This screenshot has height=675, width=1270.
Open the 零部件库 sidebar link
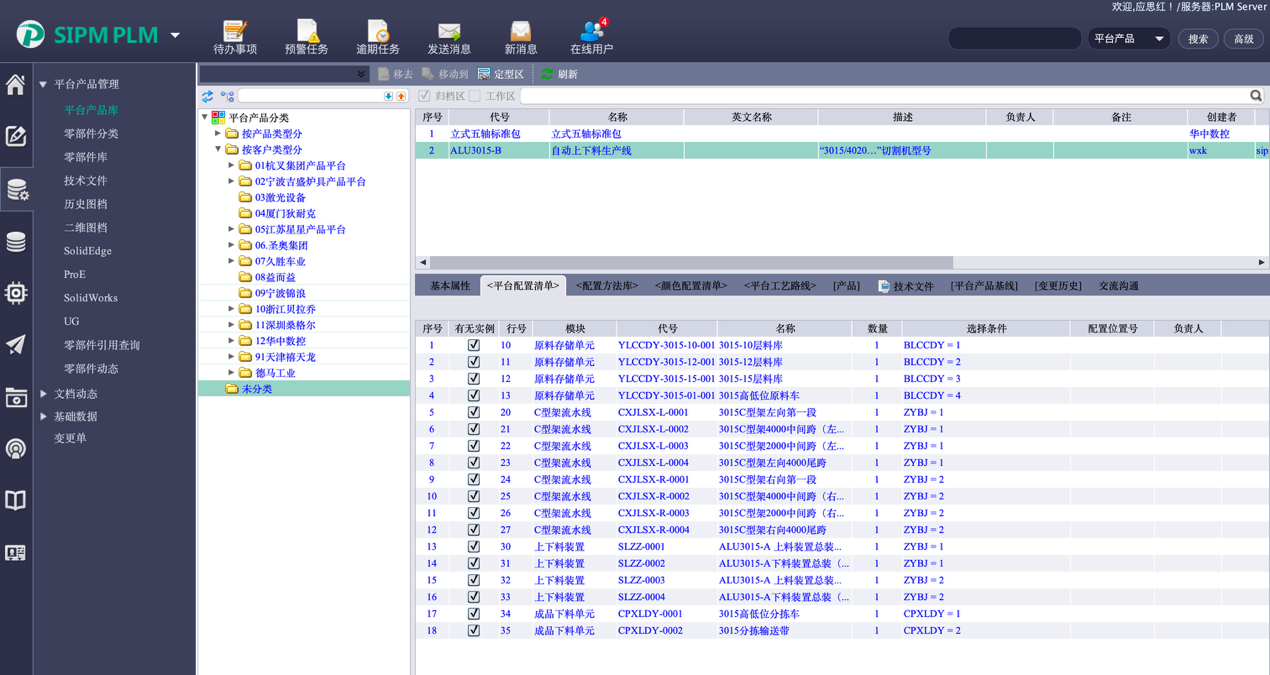85,157
